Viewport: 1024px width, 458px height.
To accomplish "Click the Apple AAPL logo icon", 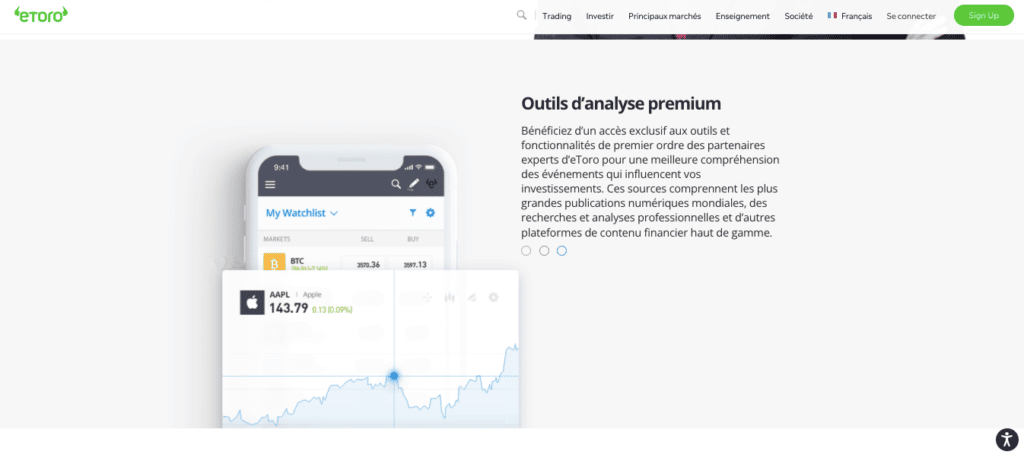I will [252, 302].
